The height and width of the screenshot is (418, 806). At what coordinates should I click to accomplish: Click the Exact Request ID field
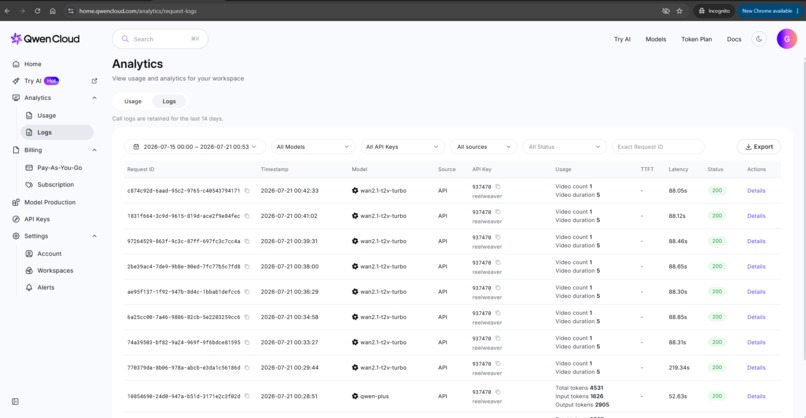657,147
